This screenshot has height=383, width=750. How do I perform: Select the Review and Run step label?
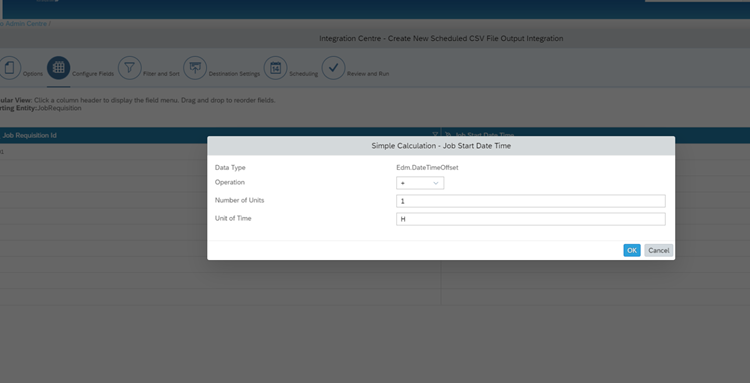[368, 74]
